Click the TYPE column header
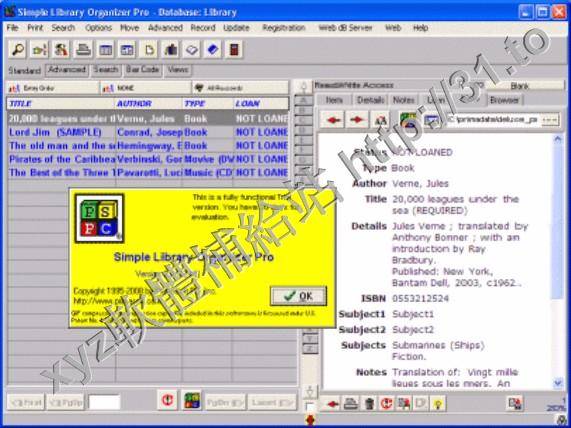 click(207, 103)
